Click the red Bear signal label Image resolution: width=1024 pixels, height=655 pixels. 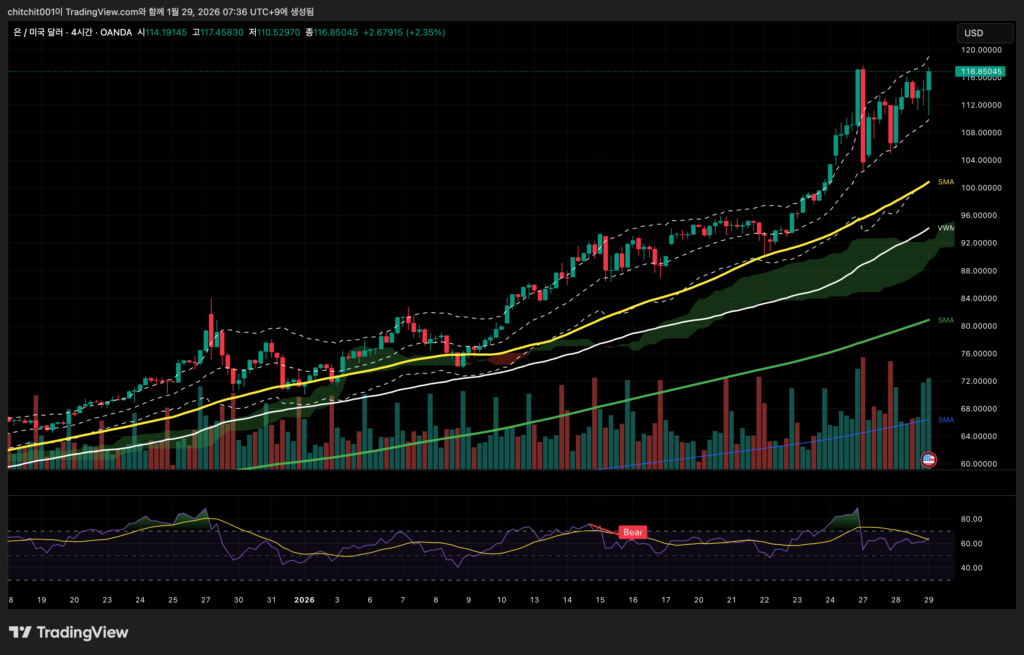pos(632,532)
